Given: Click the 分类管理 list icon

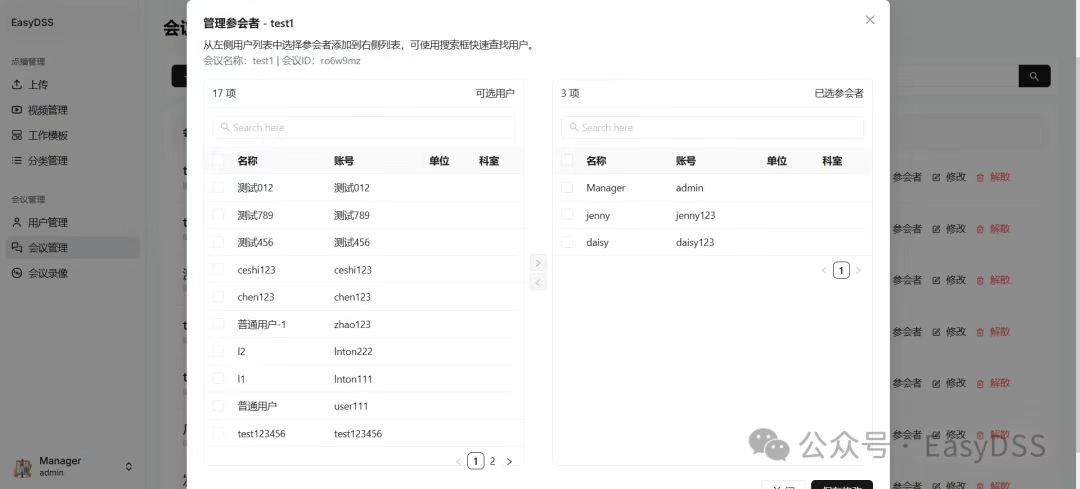Looking at the screenshot, I should [x=17, y=160].
